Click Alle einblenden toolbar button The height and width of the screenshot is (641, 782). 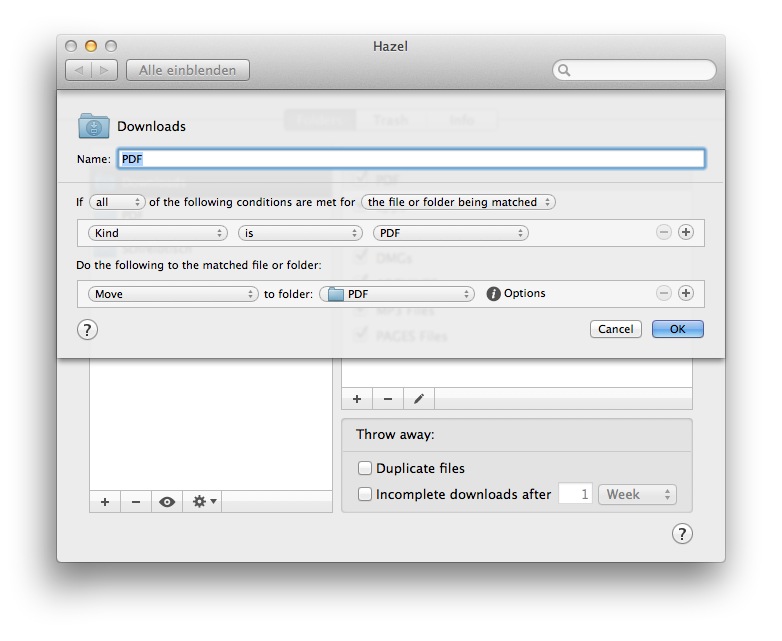(x=188, y=70)
